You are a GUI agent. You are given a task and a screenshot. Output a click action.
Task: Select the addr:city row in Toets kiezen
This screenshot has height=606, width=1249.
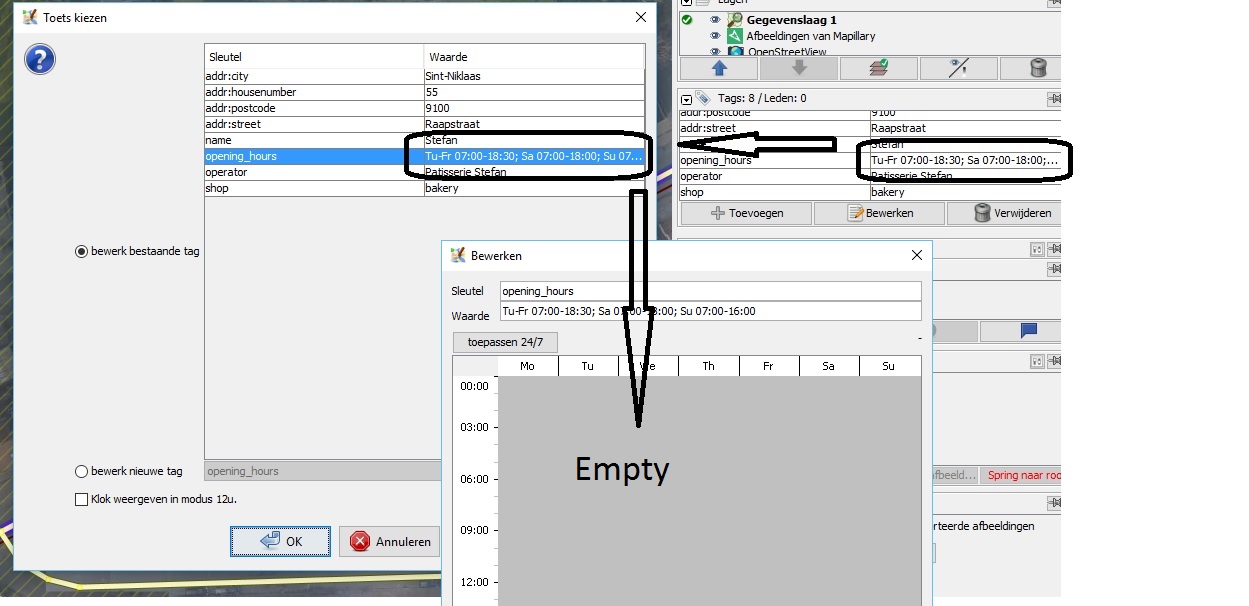(424, 76)
